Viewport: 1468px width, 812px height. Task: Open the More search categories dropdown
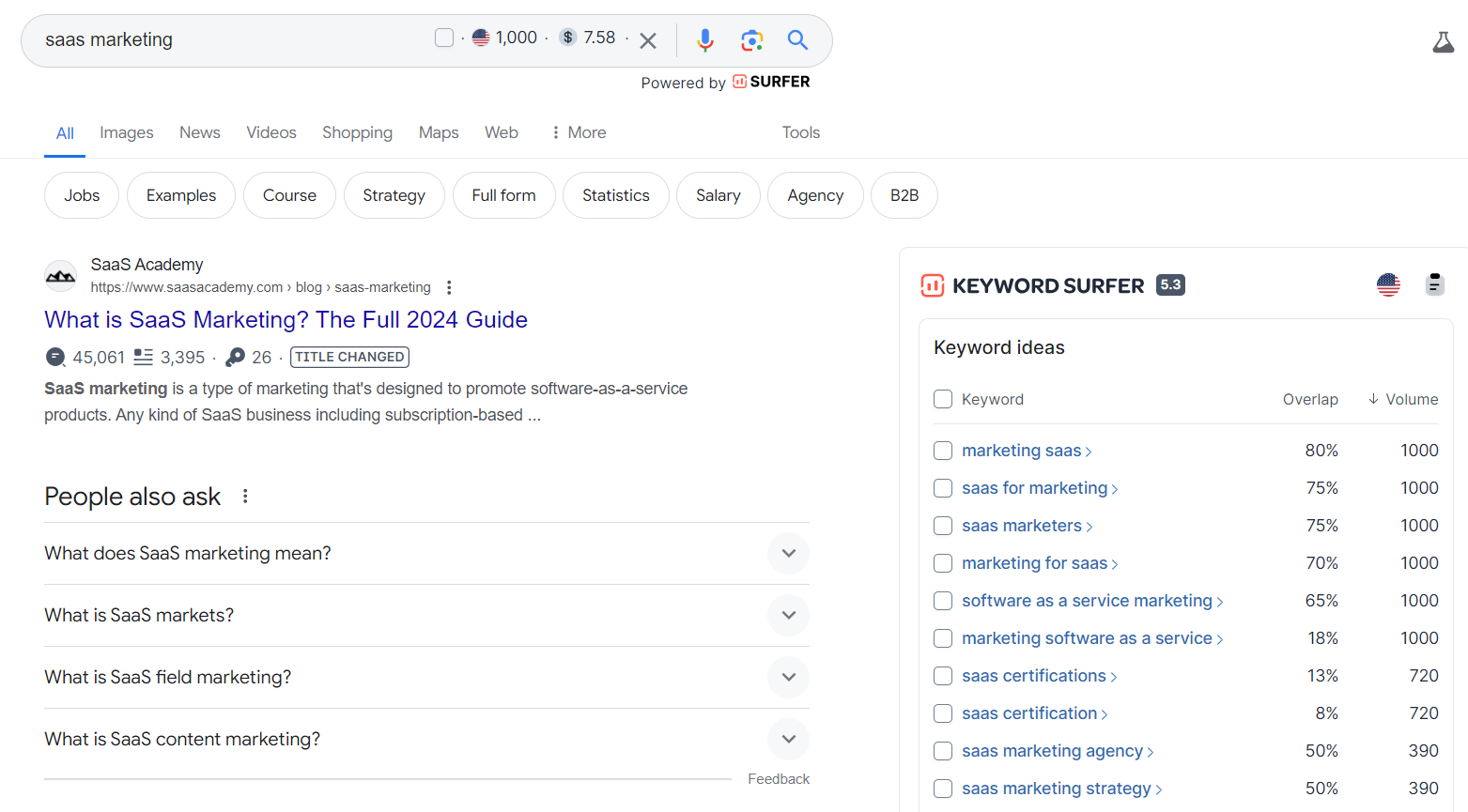[577, 132]
